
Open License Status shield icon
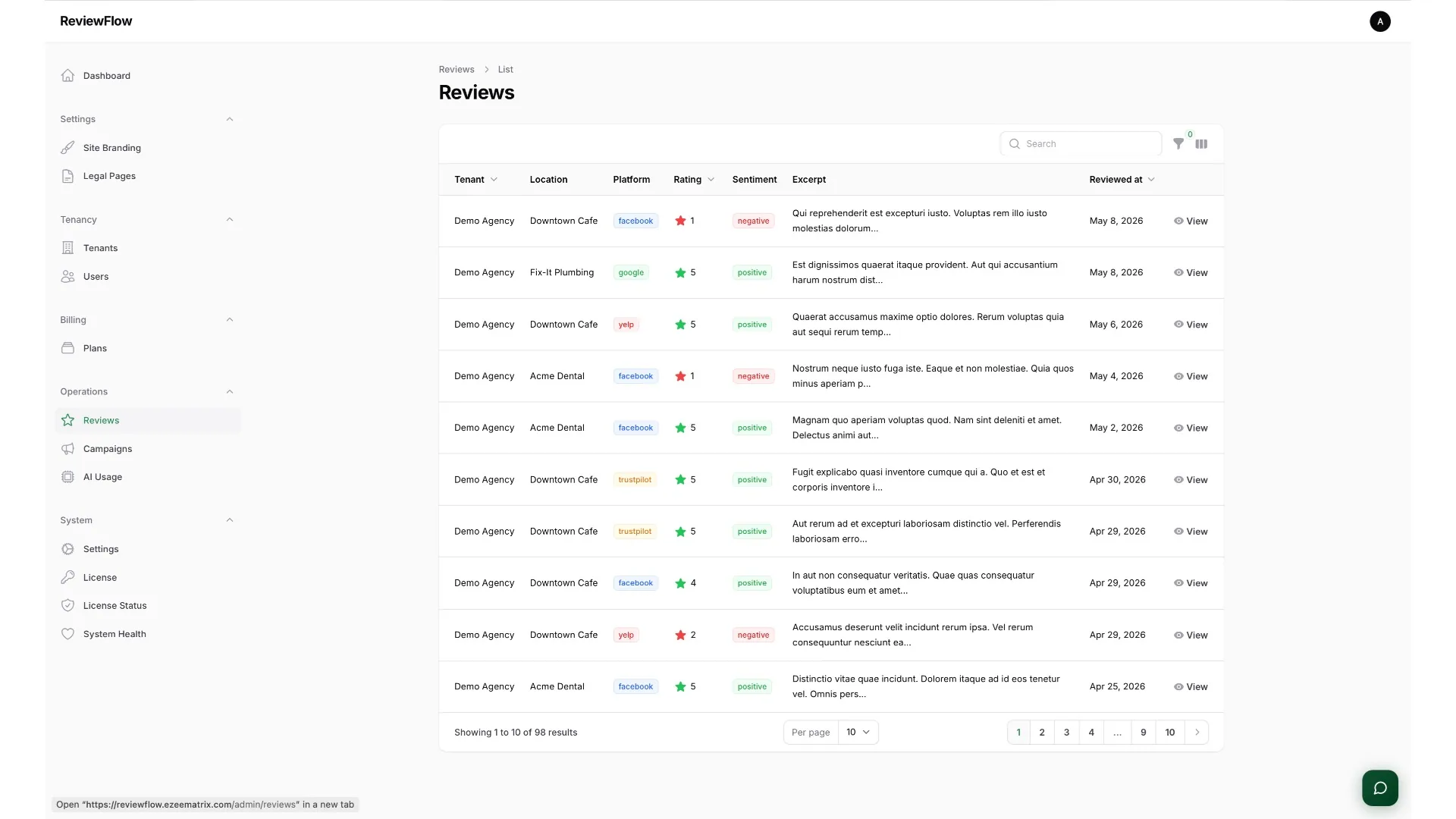point(67,606)
